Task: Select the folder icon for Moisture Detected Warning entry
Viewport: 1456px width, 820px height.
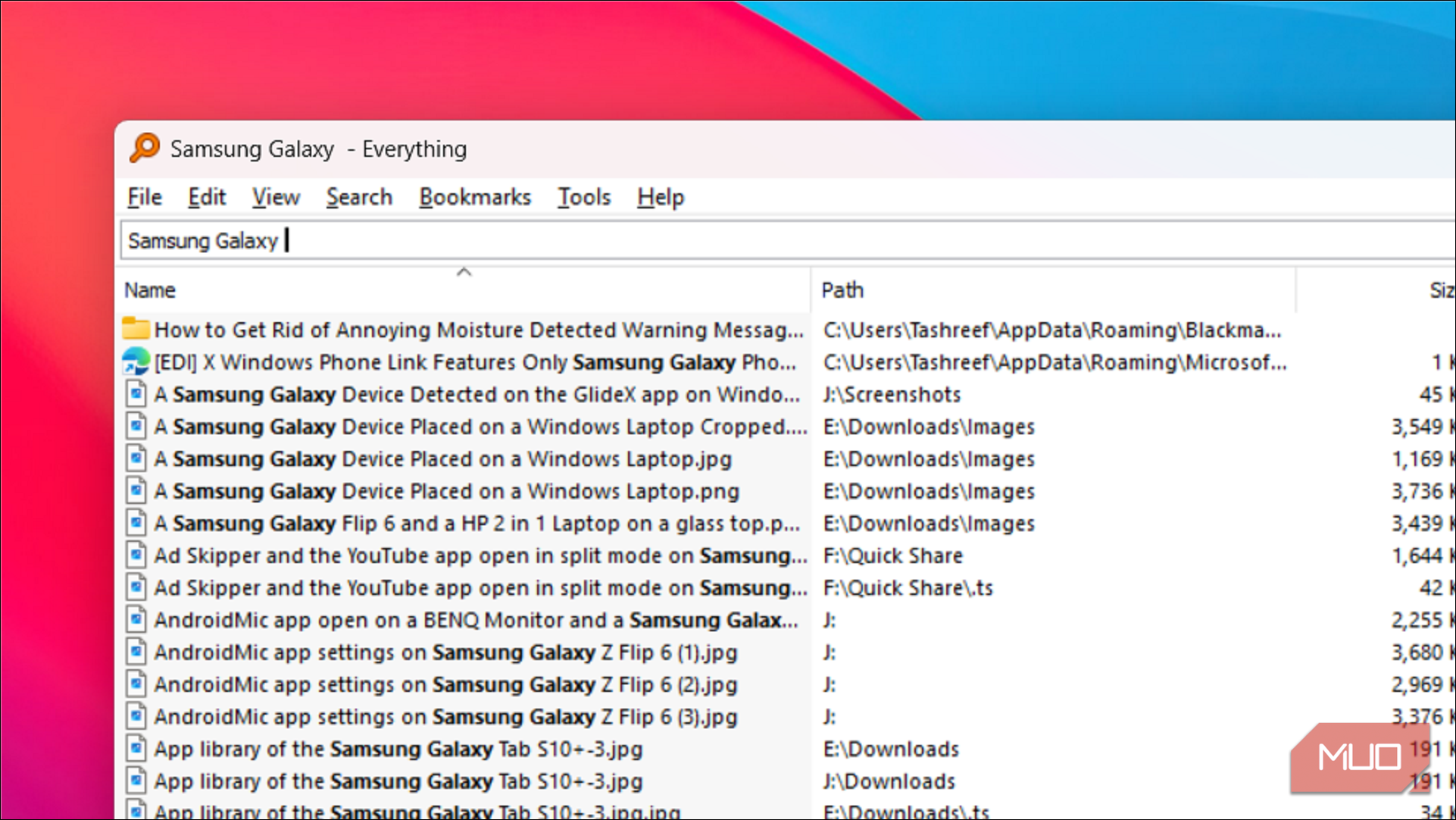Action: pos(136,329)
